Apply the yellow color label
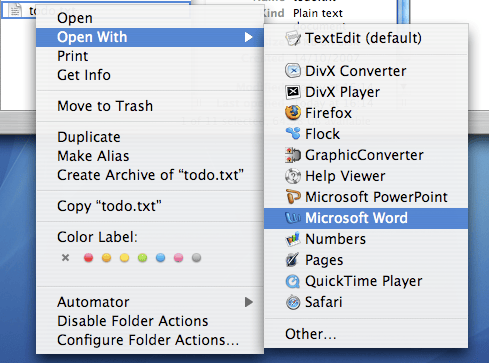This screenshot has width=489, height=363. click(124, 258)
